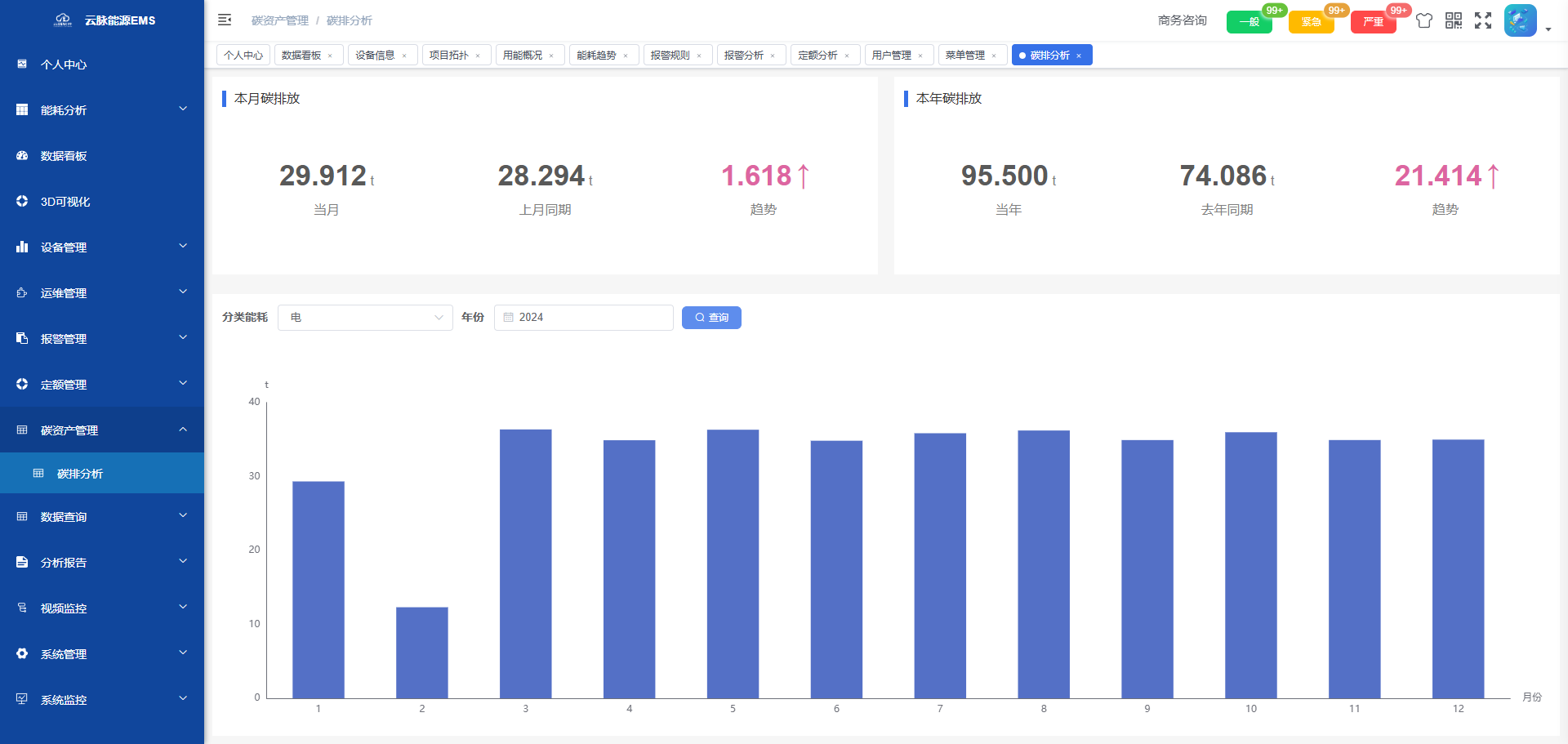
Task: Click the 系统监控 monitor icon
Action: [x=22, y=699]
